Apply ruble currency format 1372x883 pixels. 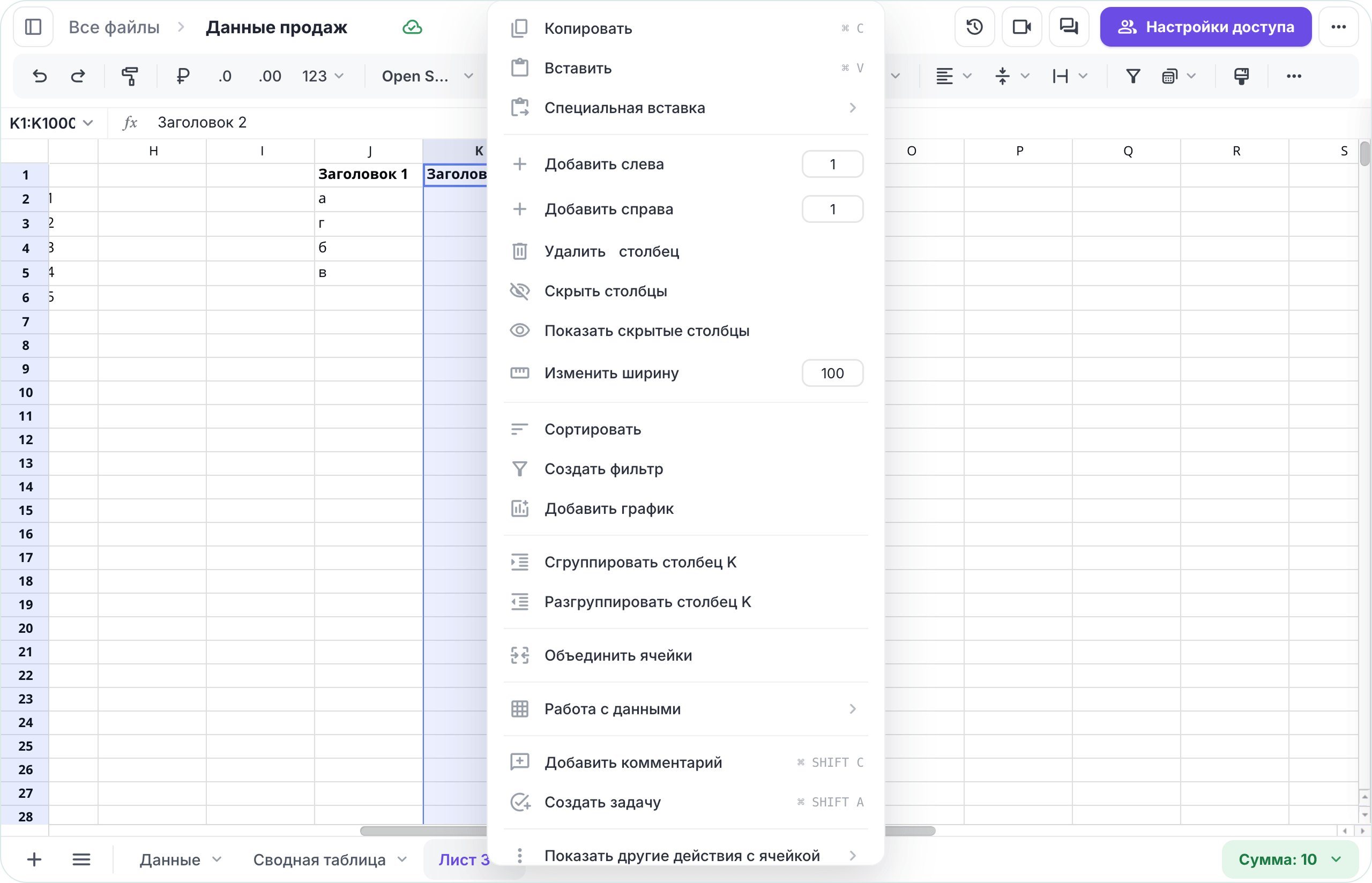click(183, 76)
